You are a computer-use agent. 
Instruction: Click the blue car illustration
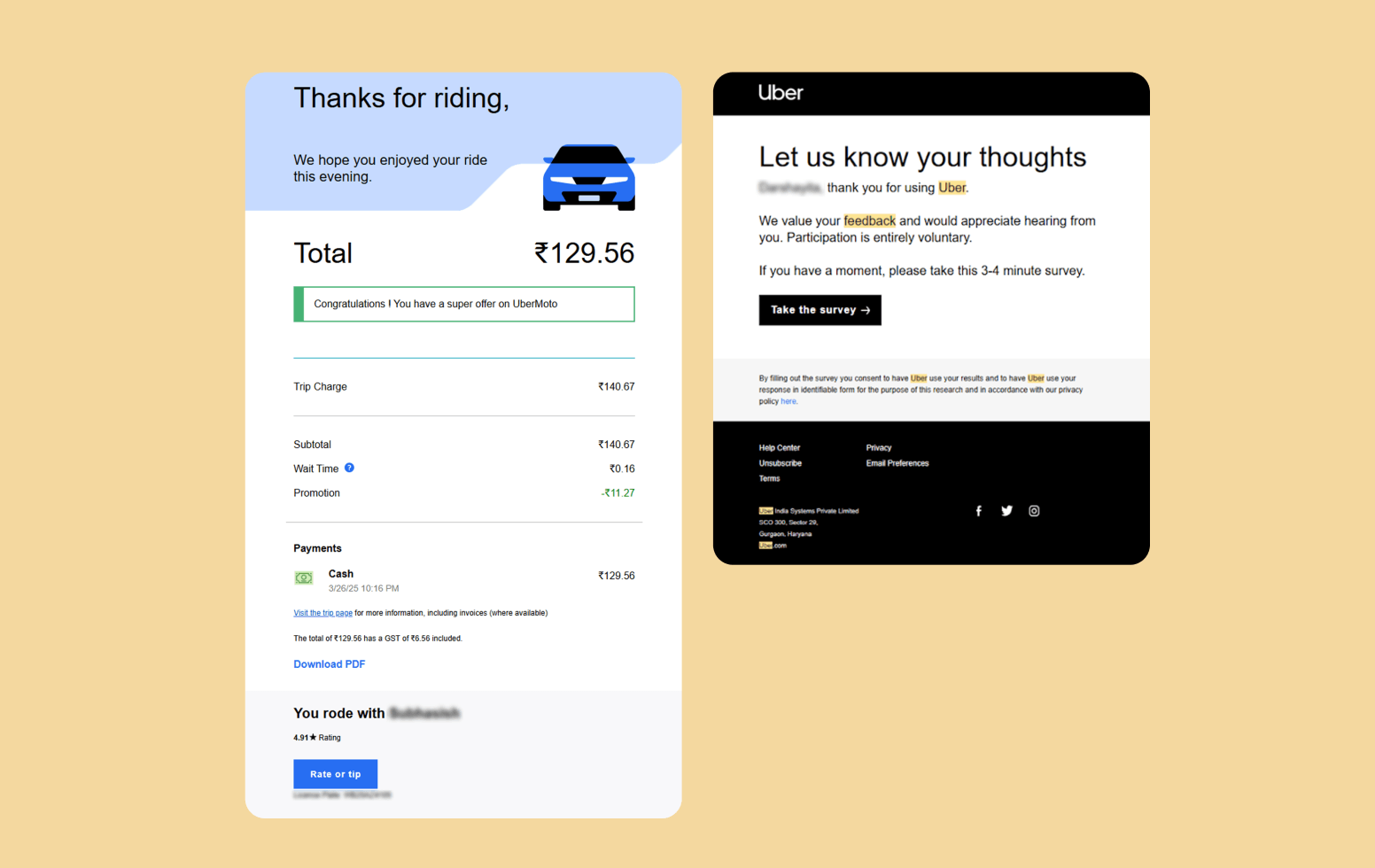(589, 177)
